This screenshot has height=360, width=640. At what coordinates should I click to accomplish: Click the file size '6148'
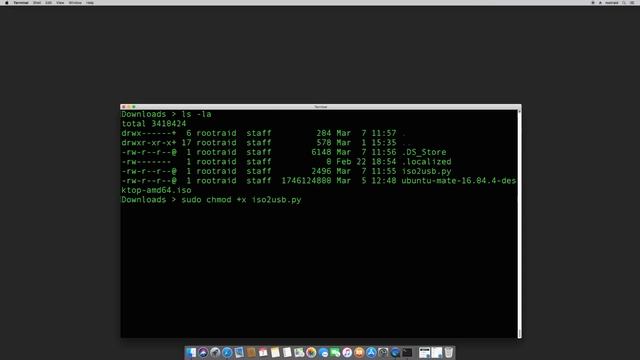coord(321,152)
